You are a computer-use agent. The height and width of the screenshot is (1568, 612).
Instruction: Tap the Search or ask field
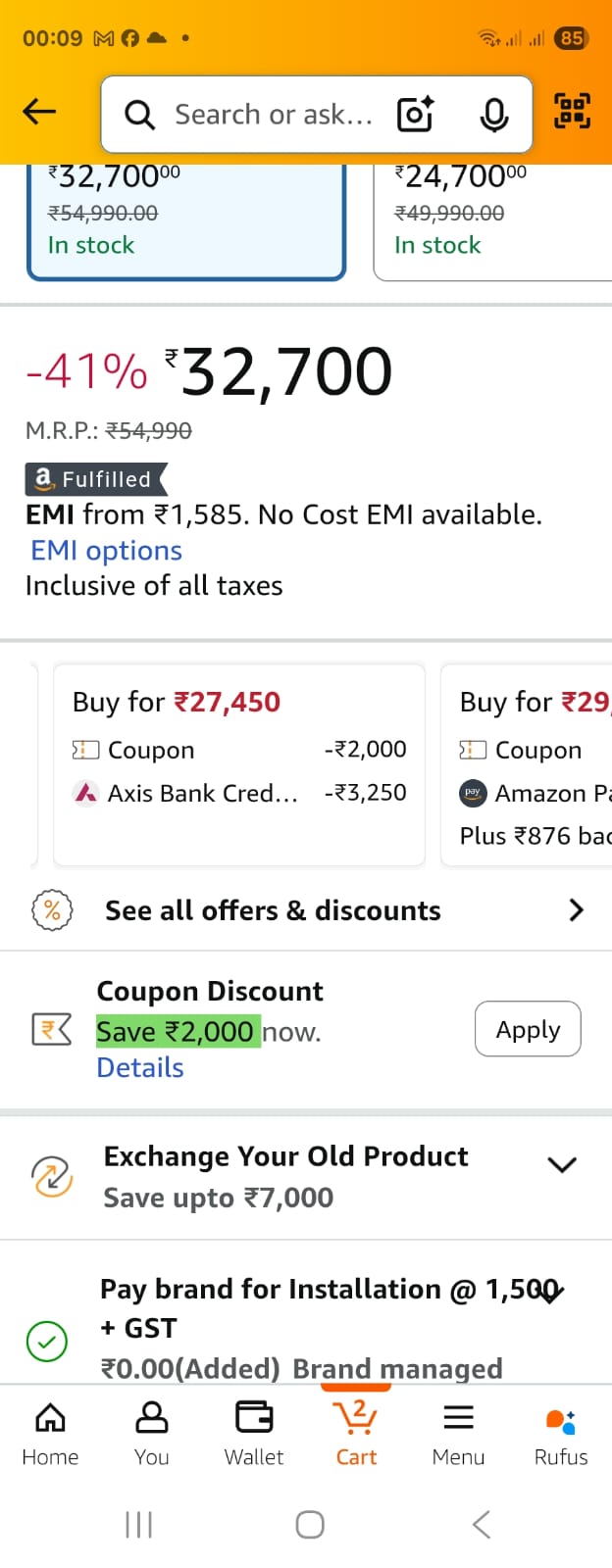(273, 115)
